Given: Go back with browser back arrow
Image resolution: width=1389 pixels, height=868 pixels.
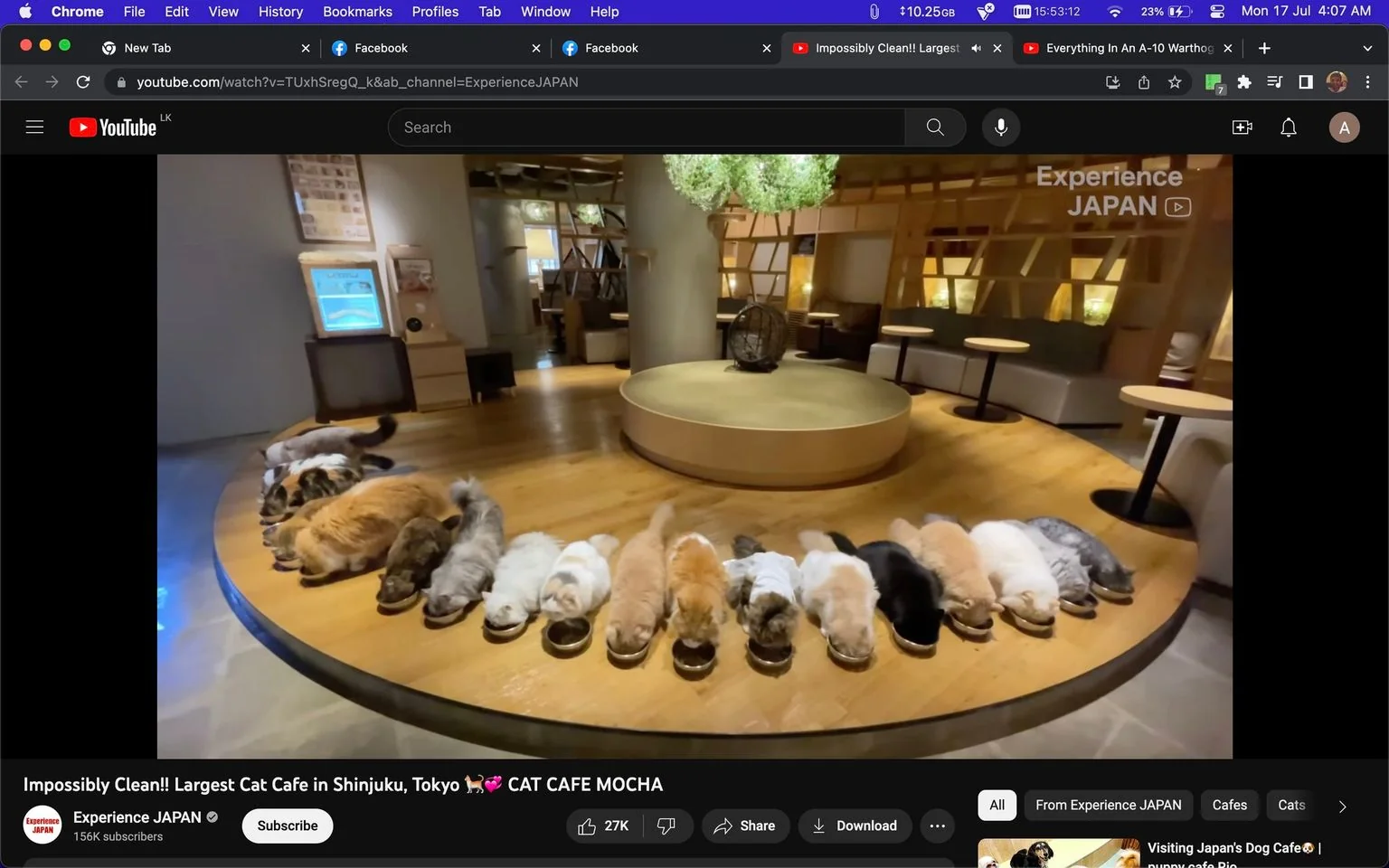Looking at the screenshot, I should click(22, 82).
